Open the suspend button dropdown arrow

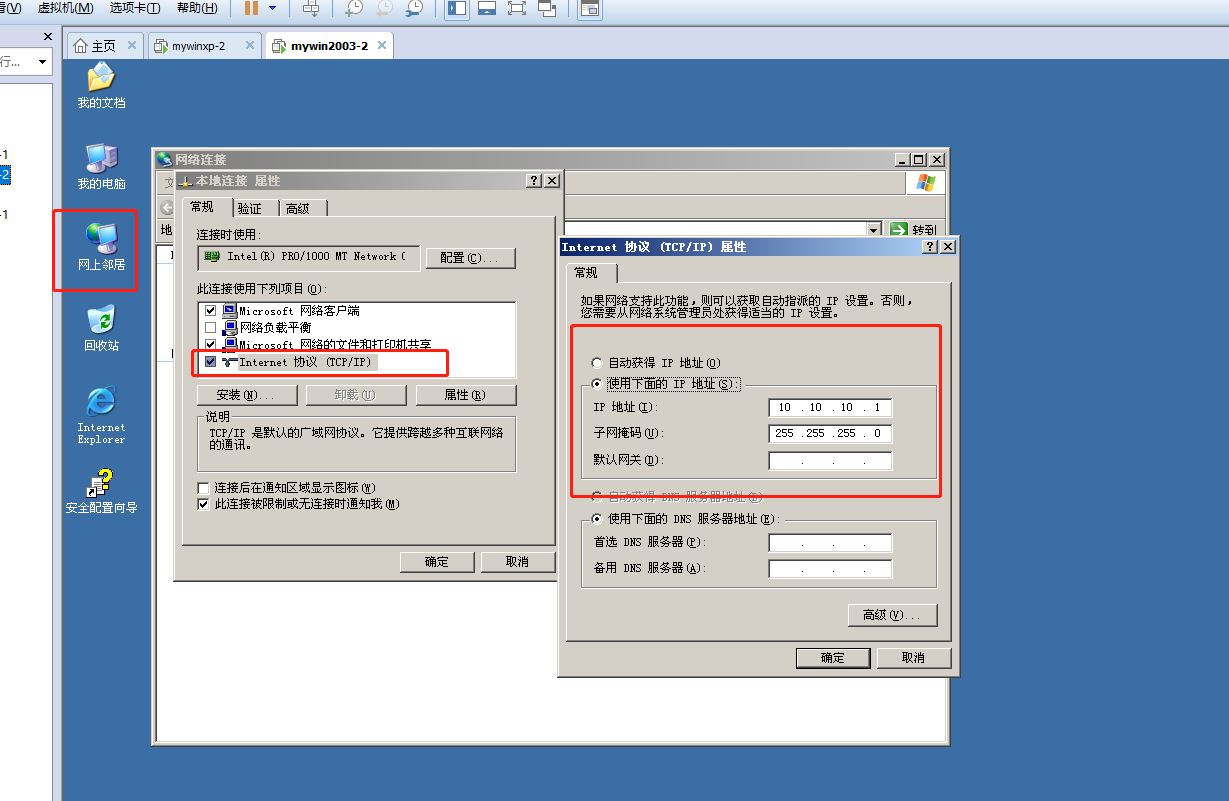pos(272,10)
